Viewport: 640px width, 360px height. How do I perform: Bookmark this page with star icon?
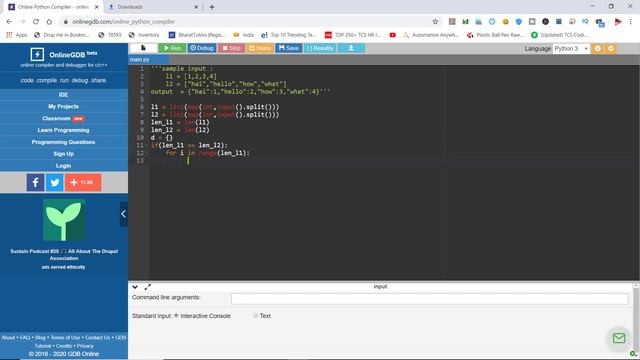click(435, 22)
